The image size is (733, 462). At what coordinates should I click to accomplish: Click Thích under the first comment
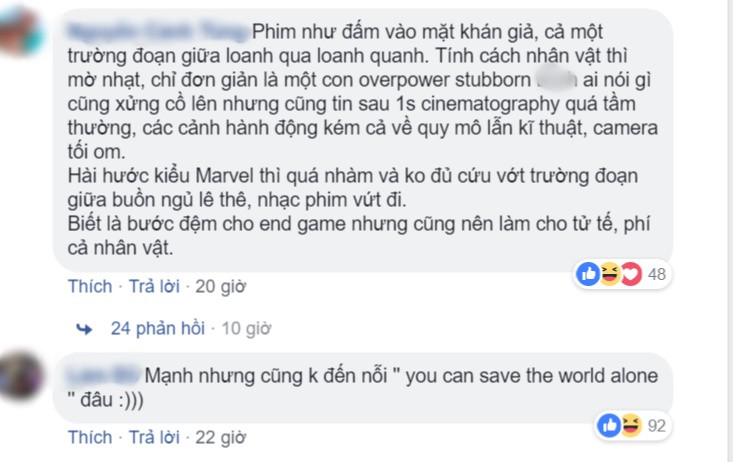[x=90, y=286]
